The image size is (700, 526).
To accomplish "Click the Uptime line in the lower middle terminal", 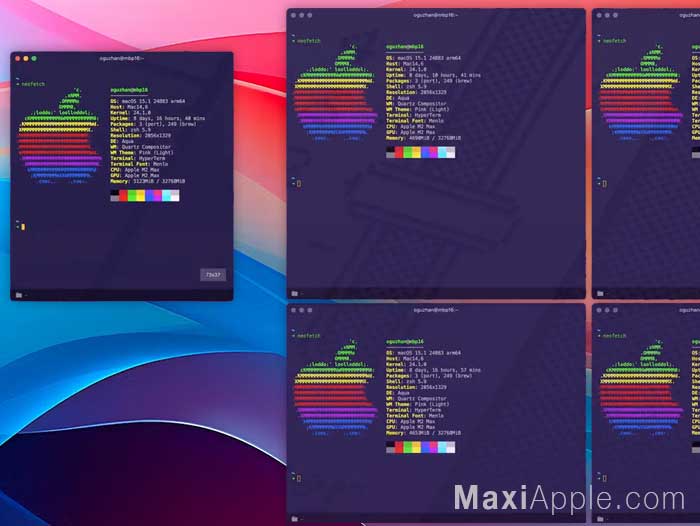I will pyautogui.click(x=433, y=370).
